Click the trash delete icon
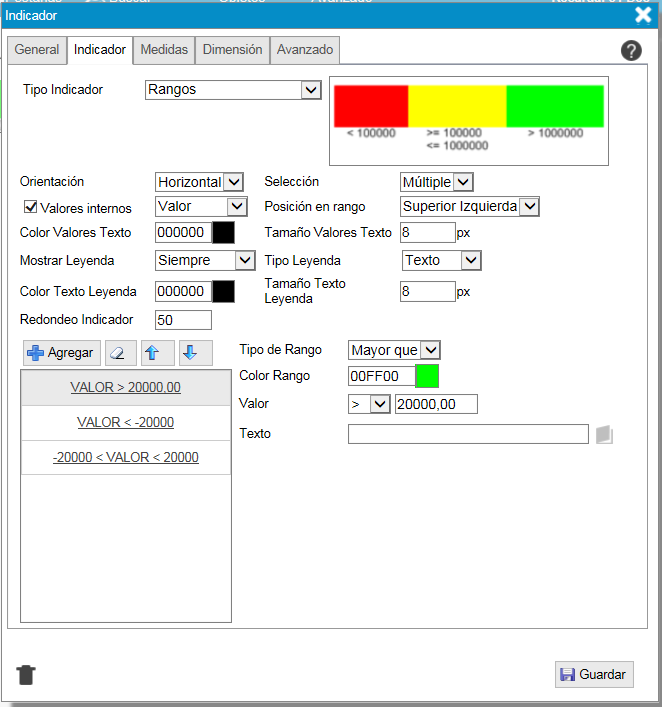Viewport: 662px width, 707px height. click(26, 674)
